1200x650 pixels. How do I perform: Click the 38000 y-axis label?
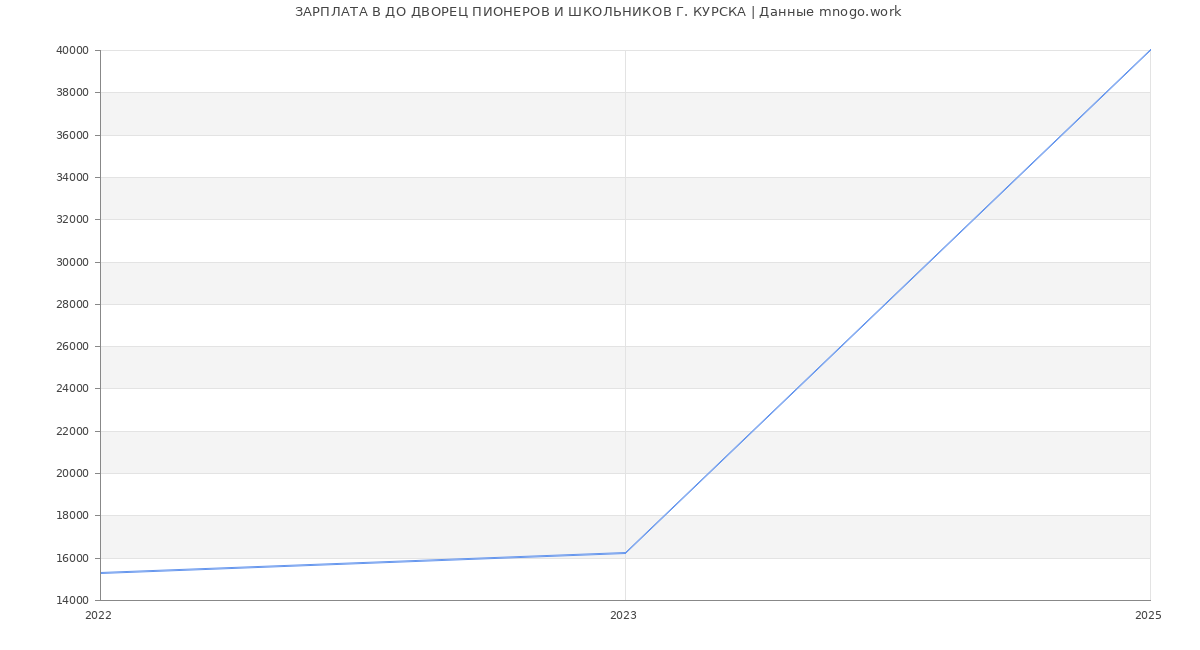click(x=73, y=93)
